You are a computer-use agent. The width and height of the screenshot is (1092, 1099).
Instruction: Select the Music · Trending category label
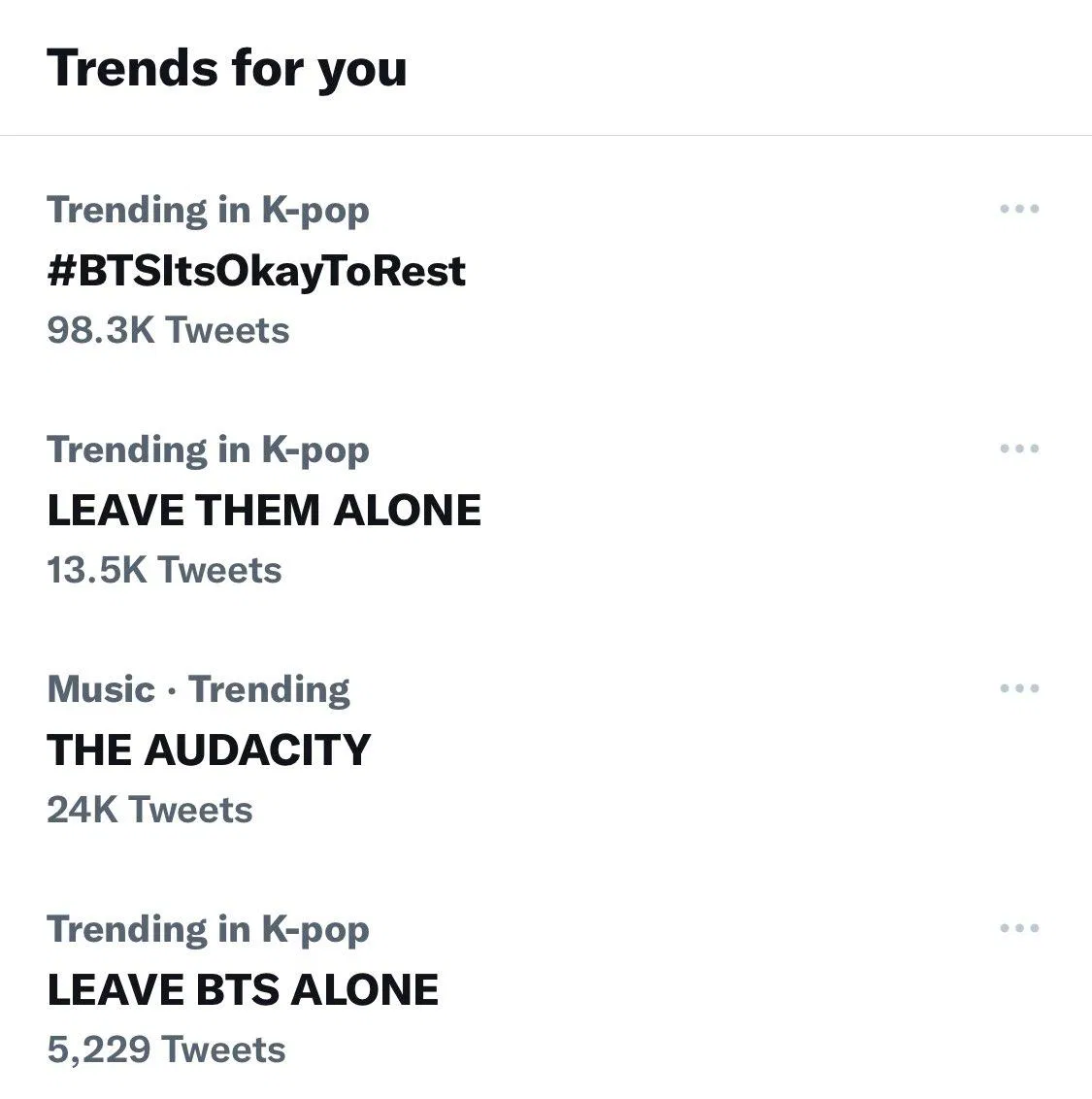[199, 689]
